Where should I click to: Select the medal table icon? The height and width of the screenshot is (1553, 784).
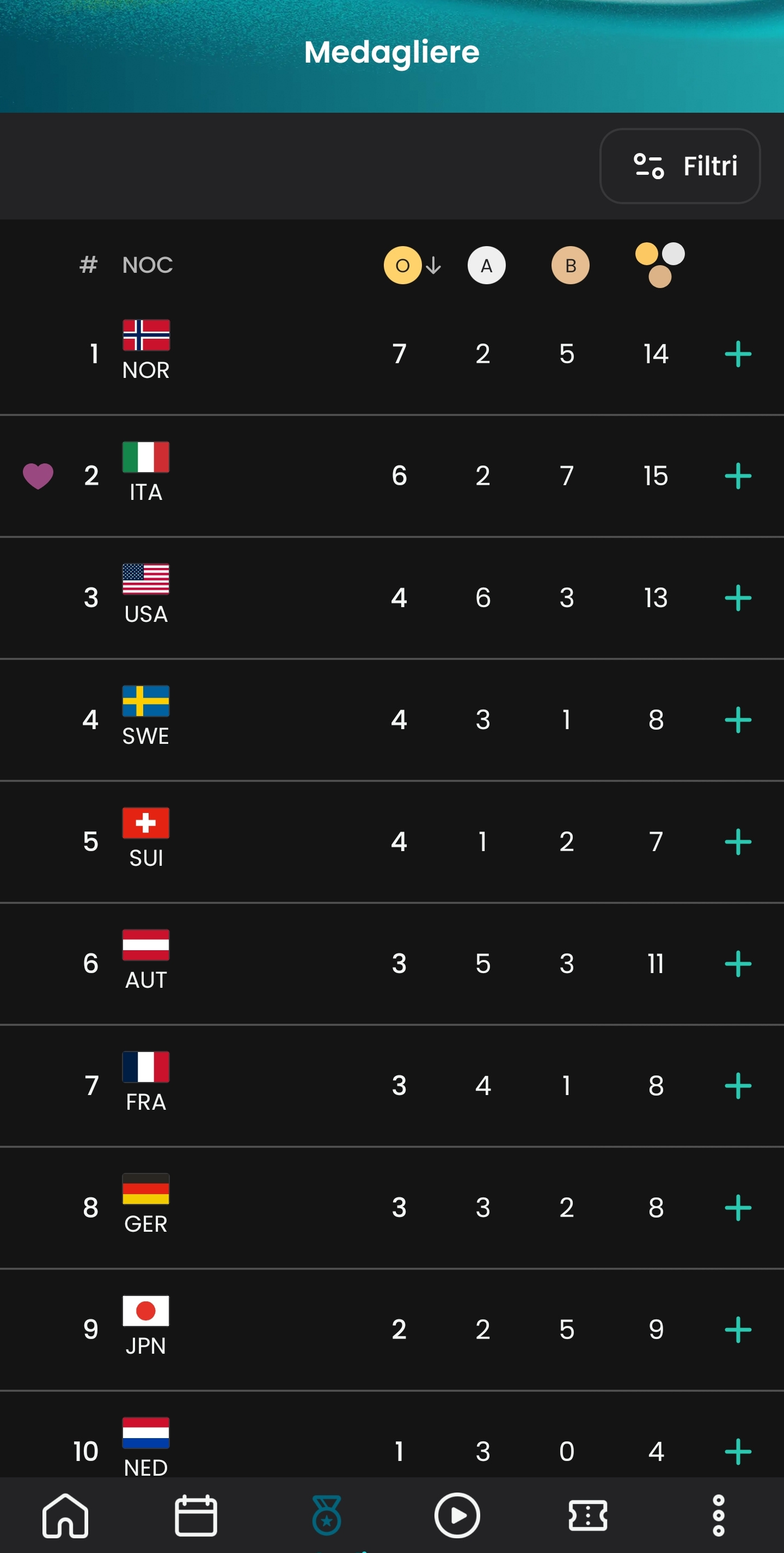(327, 1515)
